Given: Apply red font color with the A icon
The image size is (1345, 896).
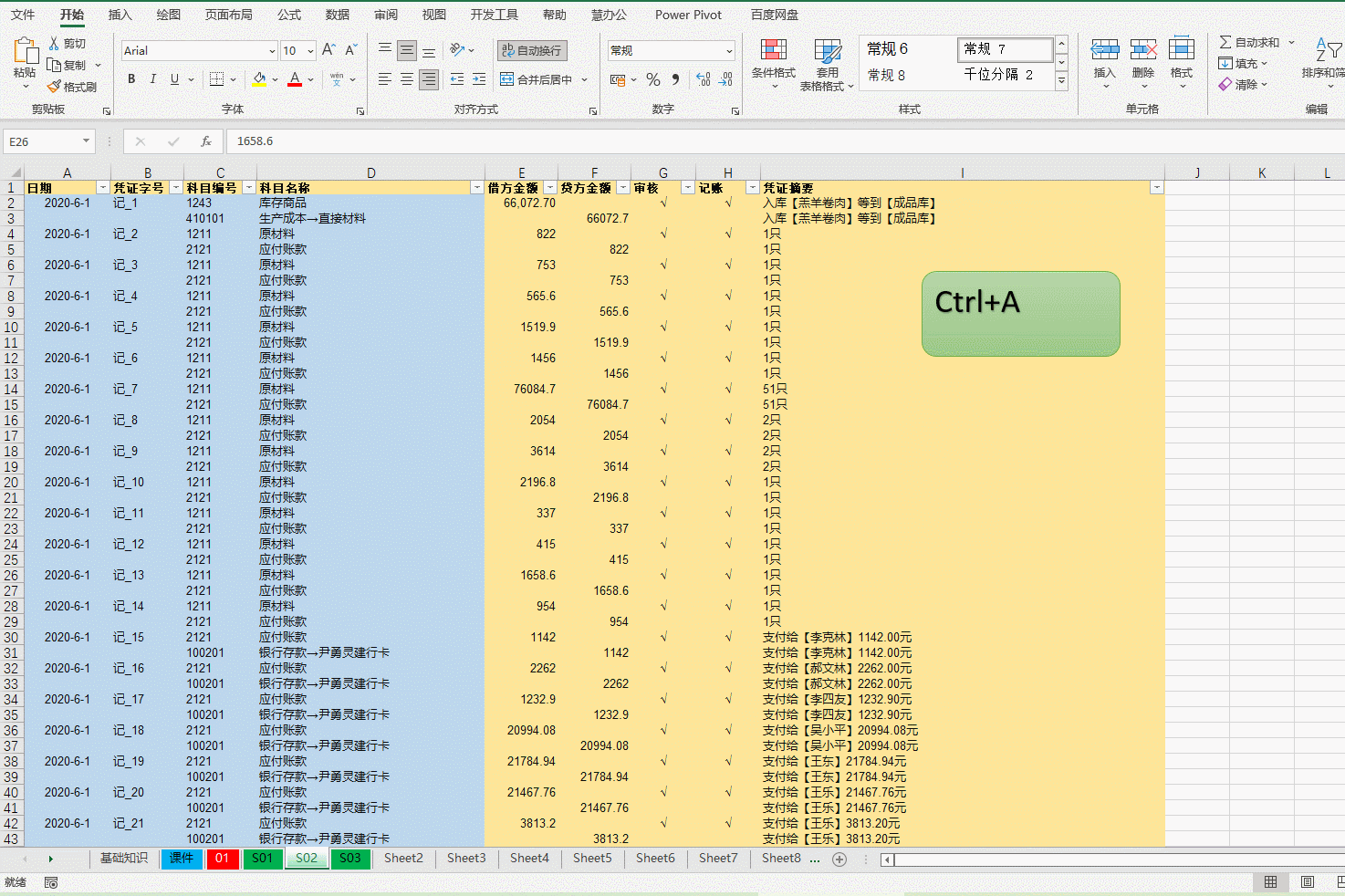Looking at the screenshot, I should tap(295, 79).
